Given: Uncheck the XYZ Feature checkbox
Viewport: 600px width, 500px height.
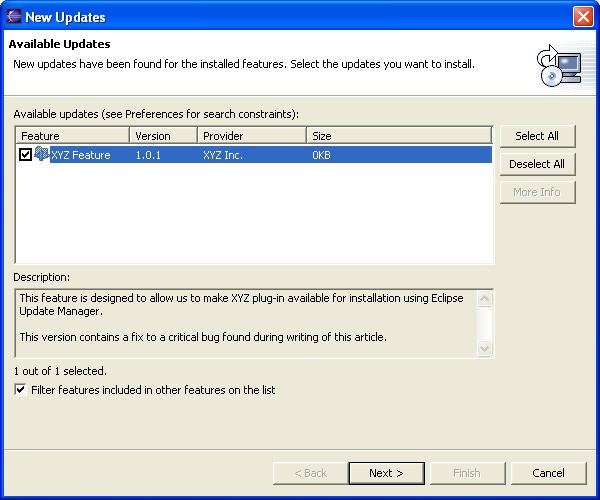Looking at the screenshot, I should (x=25, y=155).
